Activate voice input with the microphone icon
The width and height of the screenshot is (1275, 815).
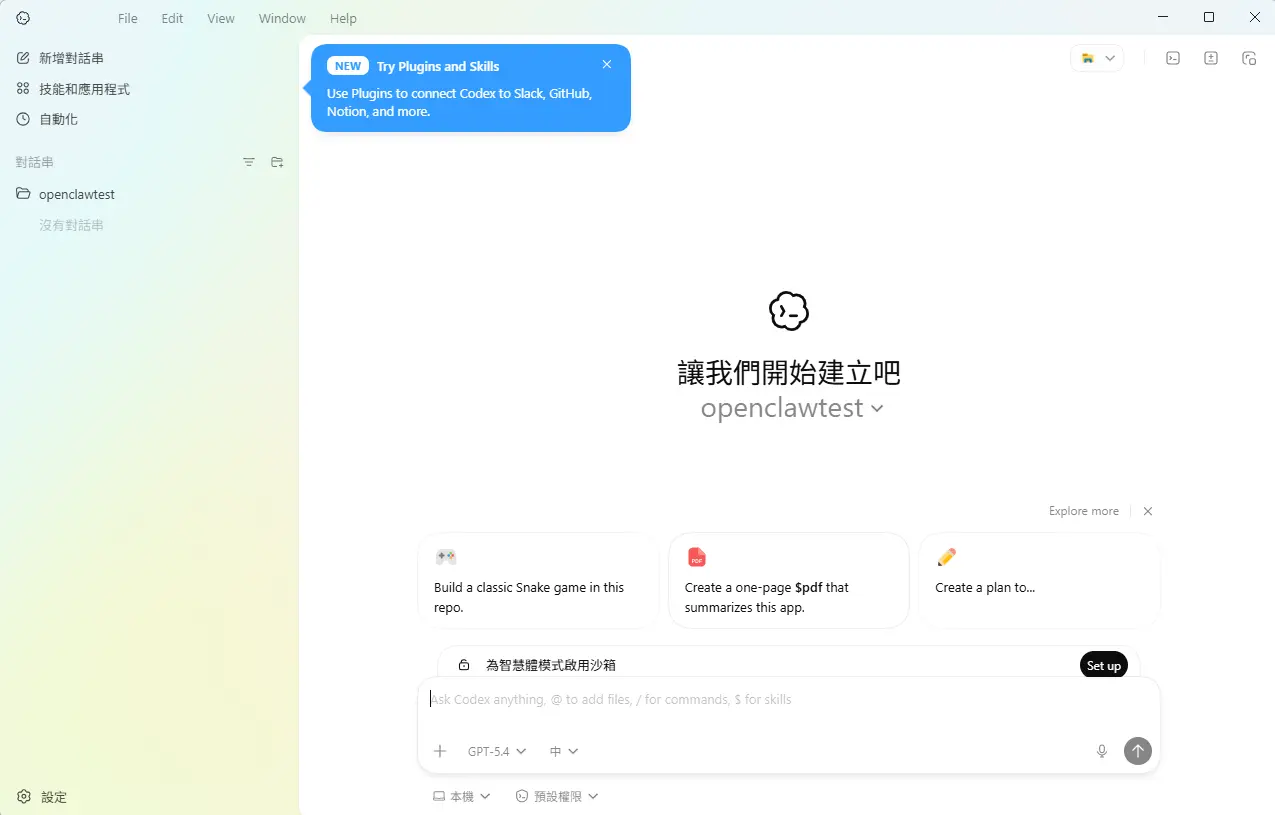tap(1101, 751)
